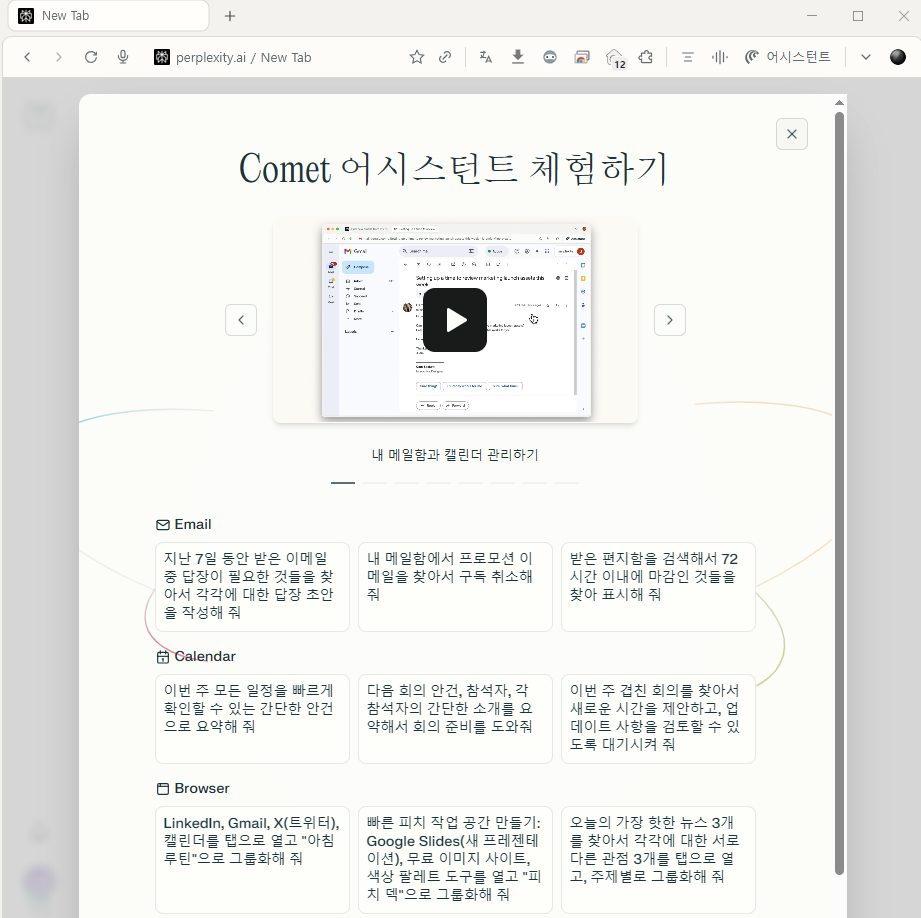Open the extensions puzzle piece icon
The width and height of the screenshot is (921, 918).
[646, 57]
